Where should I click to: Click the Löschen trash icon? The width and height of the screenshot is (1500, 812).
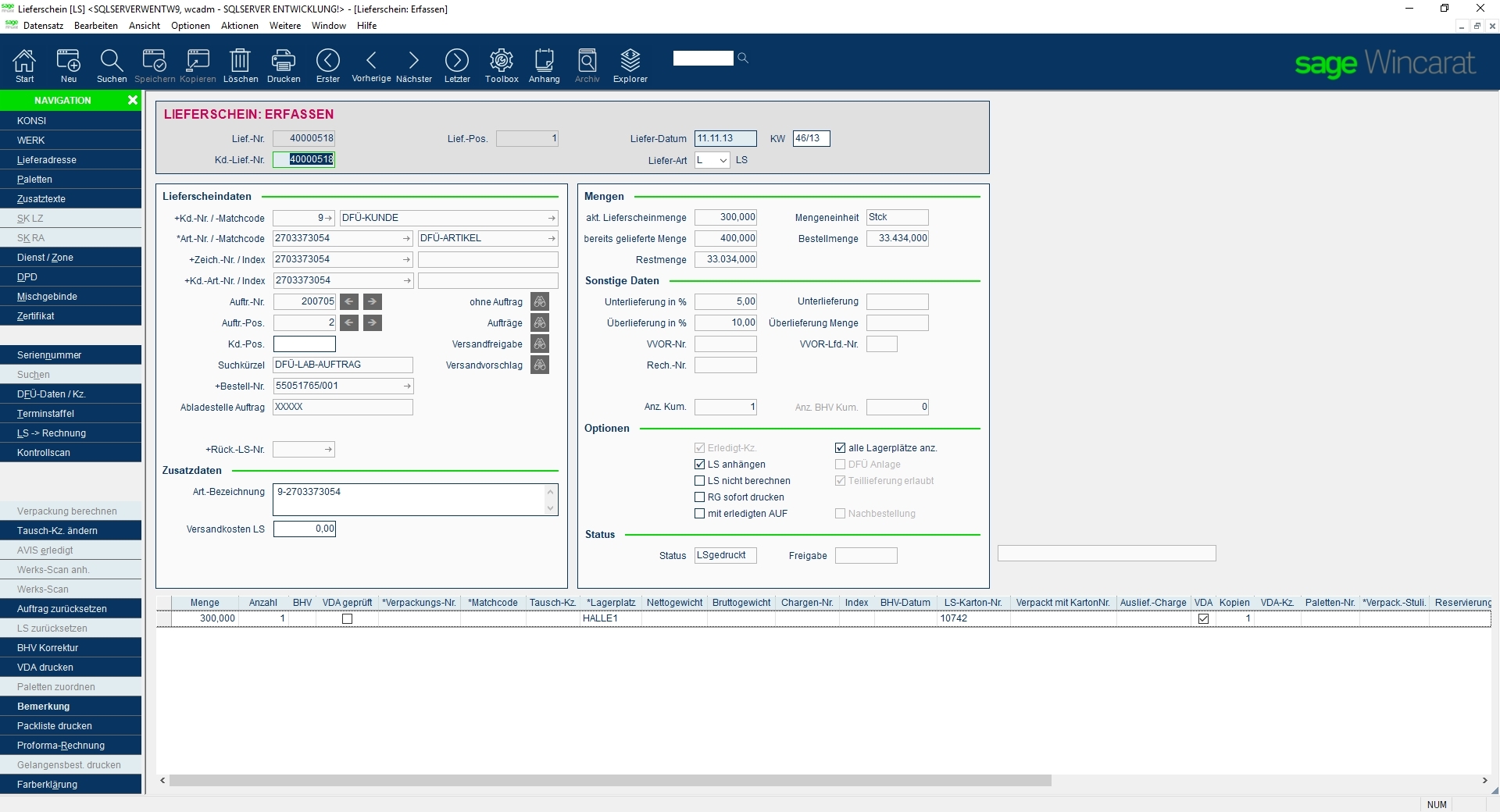(240, 61)
